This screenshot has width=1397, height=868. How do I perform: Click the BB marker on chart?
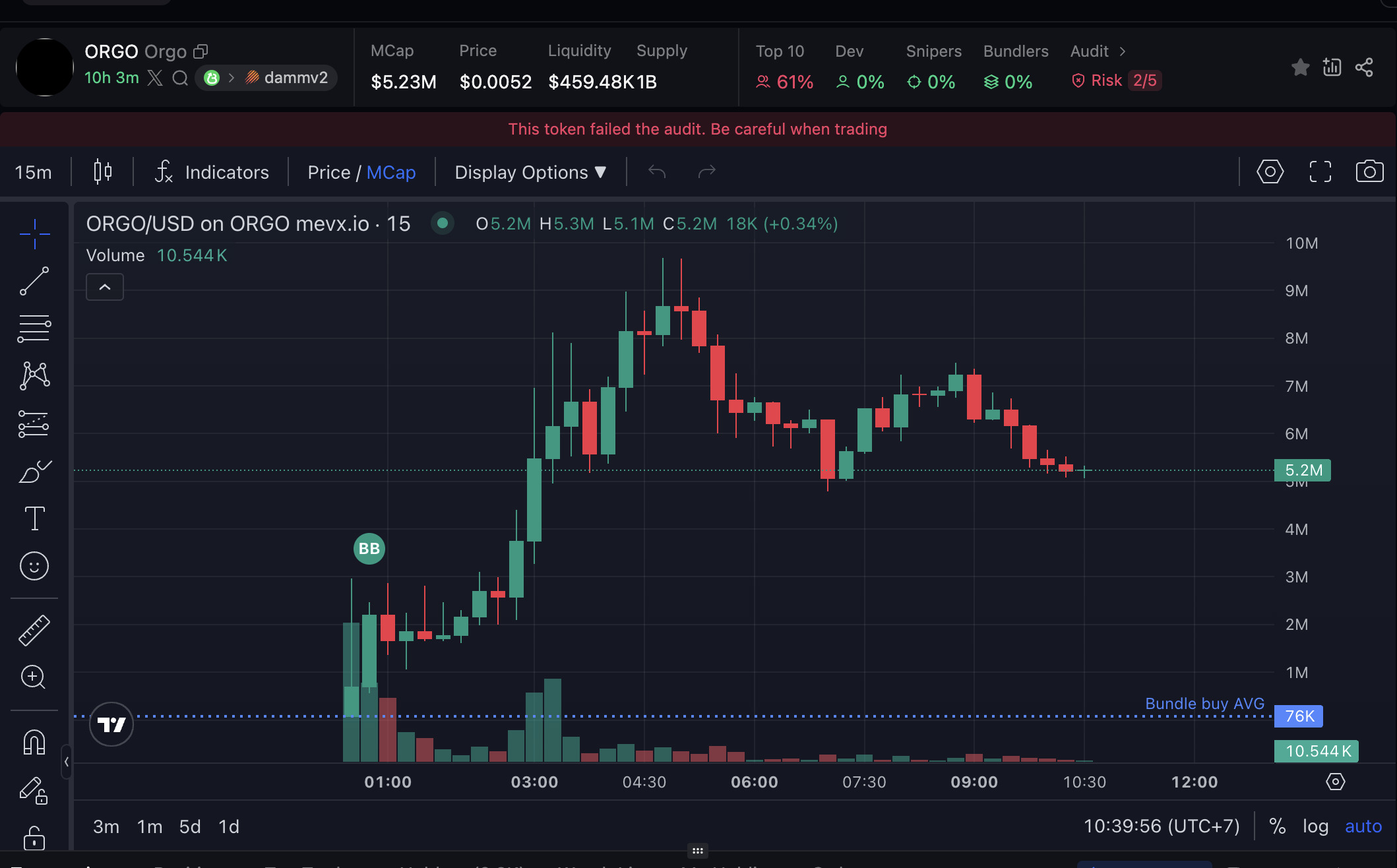point(369,549)
